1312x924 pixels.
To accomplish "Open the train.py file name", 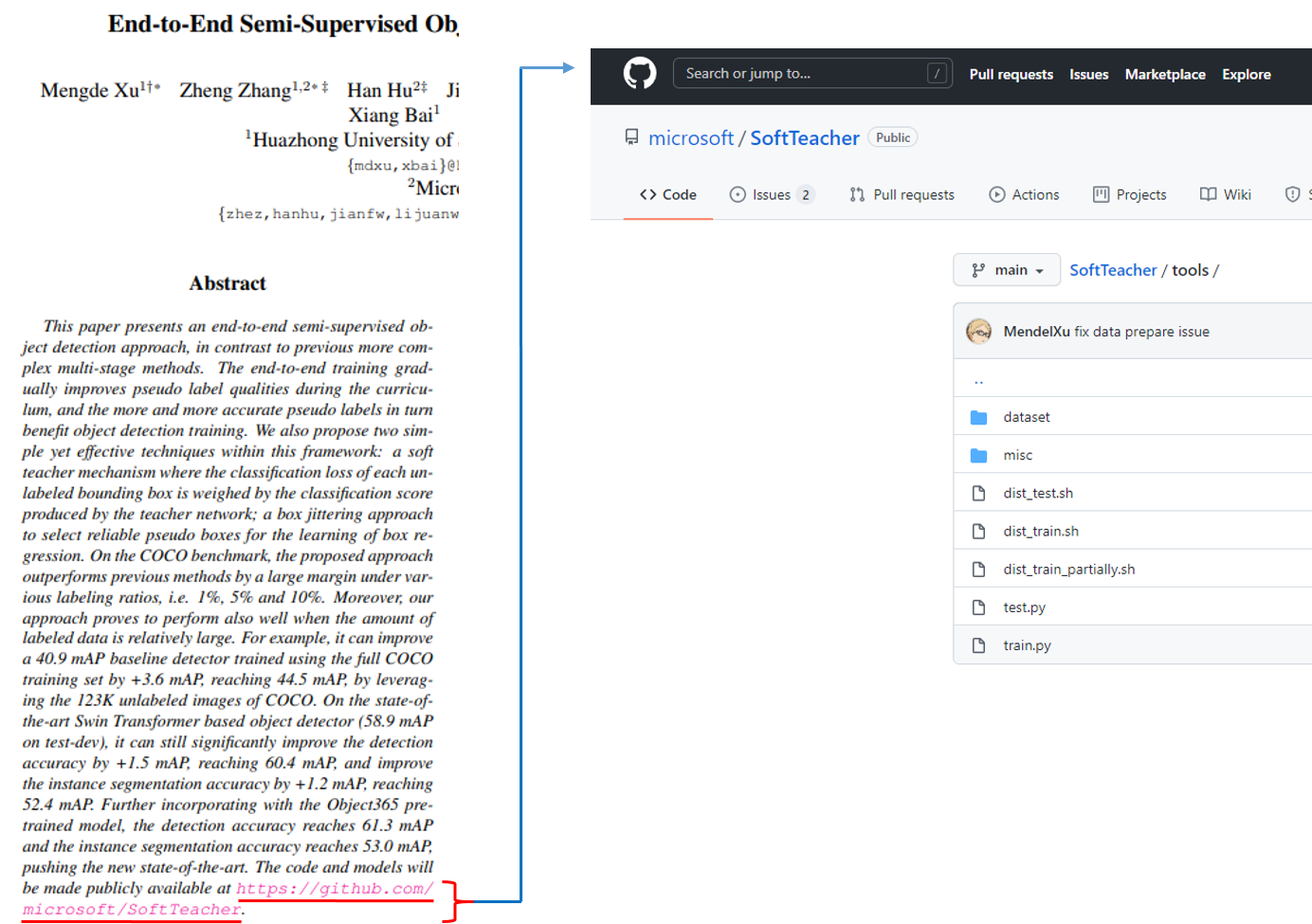I will [1028, 645].
